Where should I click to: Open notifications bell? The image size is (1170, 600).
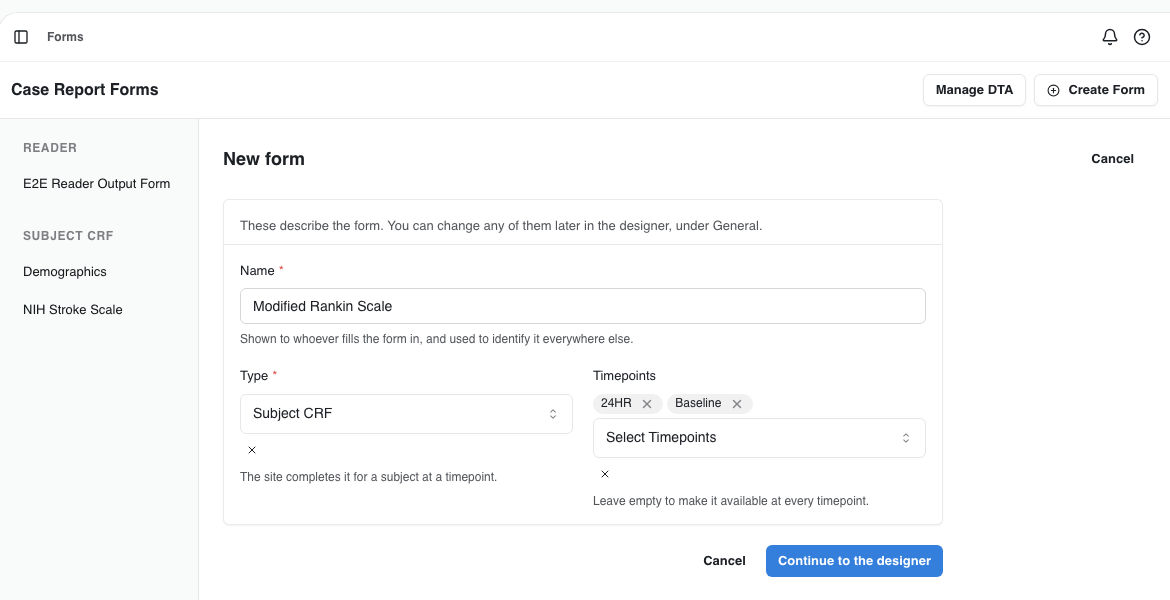click(x=1110, y=37)
